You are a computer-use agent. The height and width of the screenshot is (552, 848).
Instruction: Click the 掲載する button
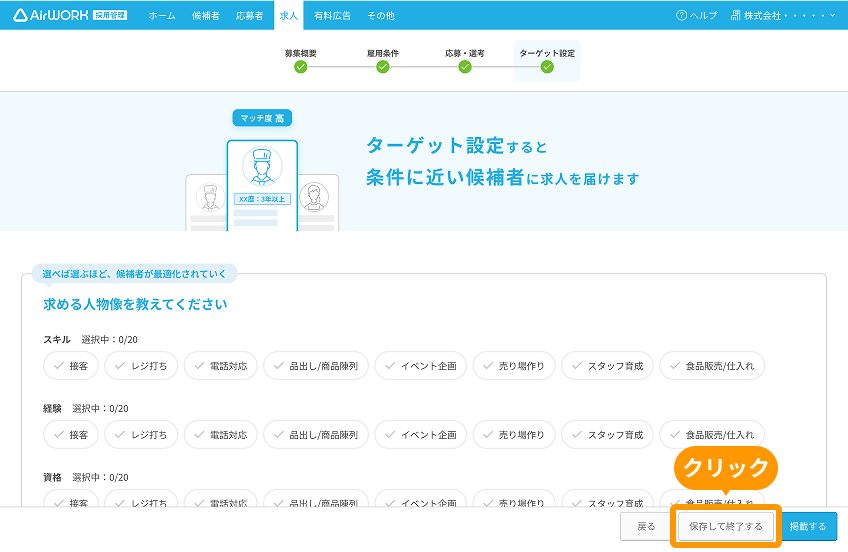coord(808,527)
